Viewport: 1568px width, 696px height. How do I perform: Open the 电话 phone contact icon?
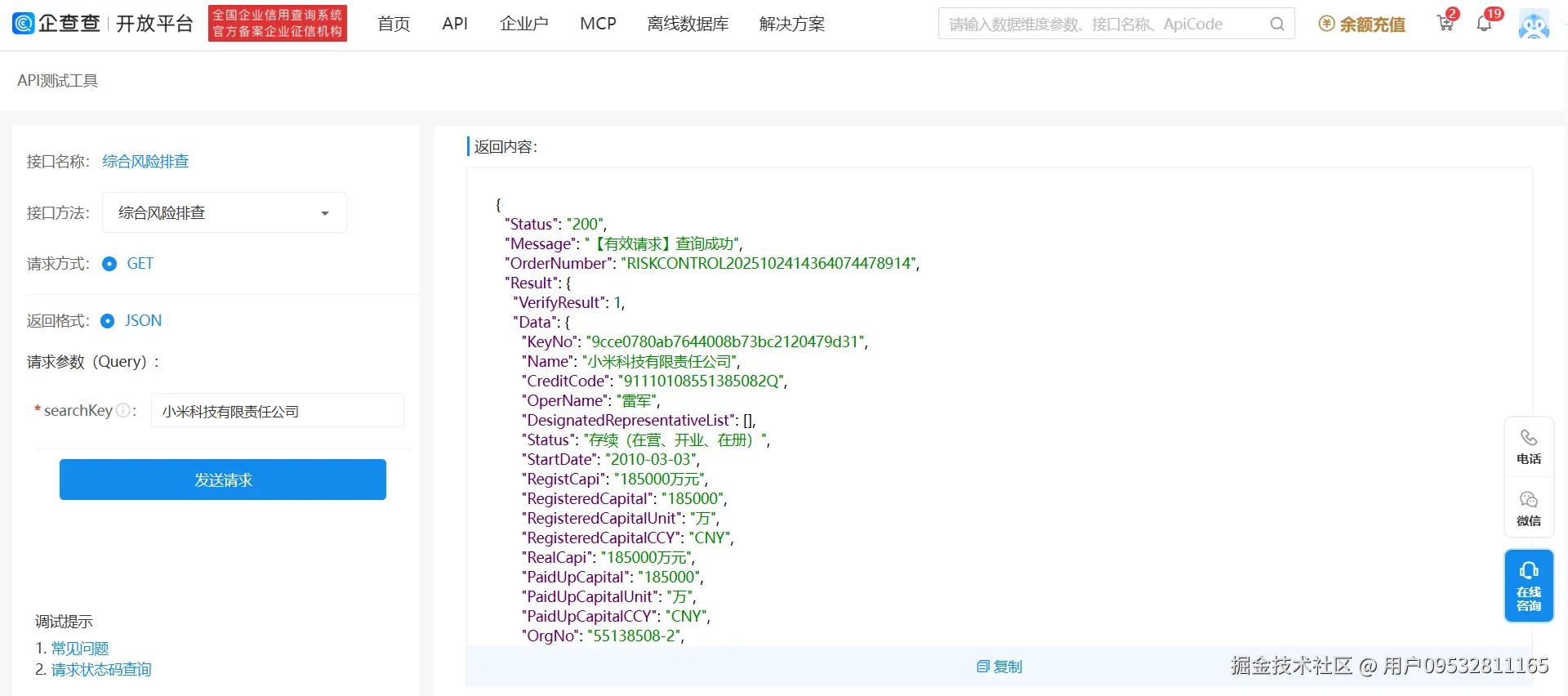click(1529, 447)
